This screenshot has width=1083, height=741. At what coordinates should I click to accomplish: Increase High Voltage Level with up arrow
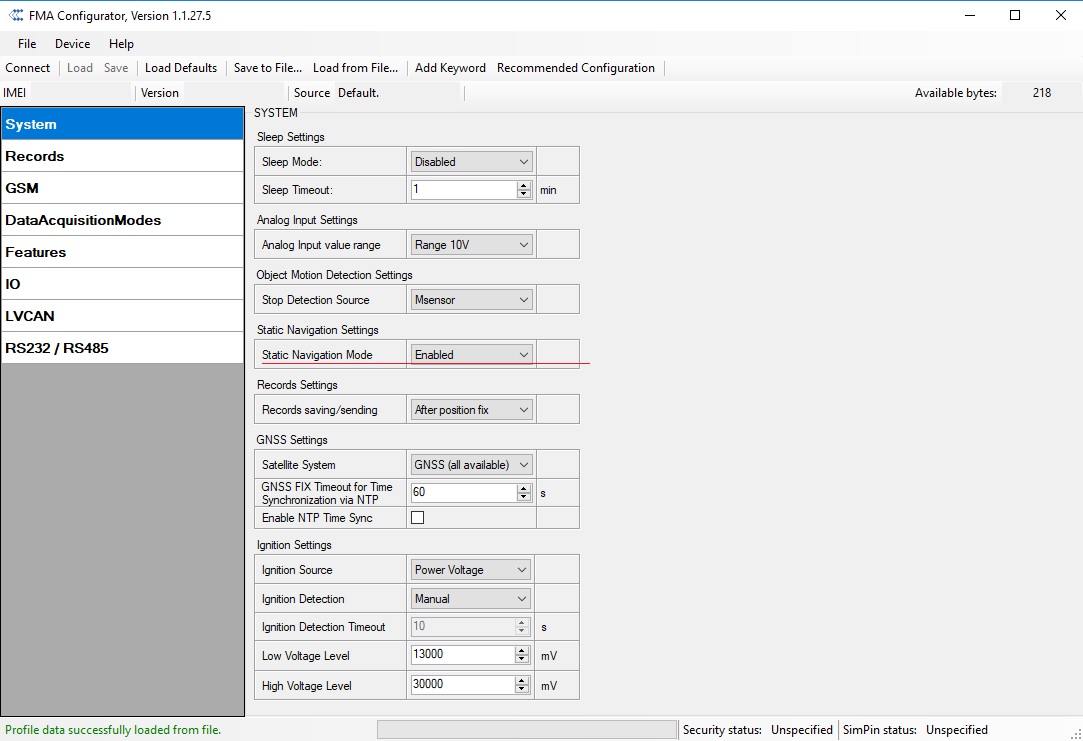click(523, 681)
